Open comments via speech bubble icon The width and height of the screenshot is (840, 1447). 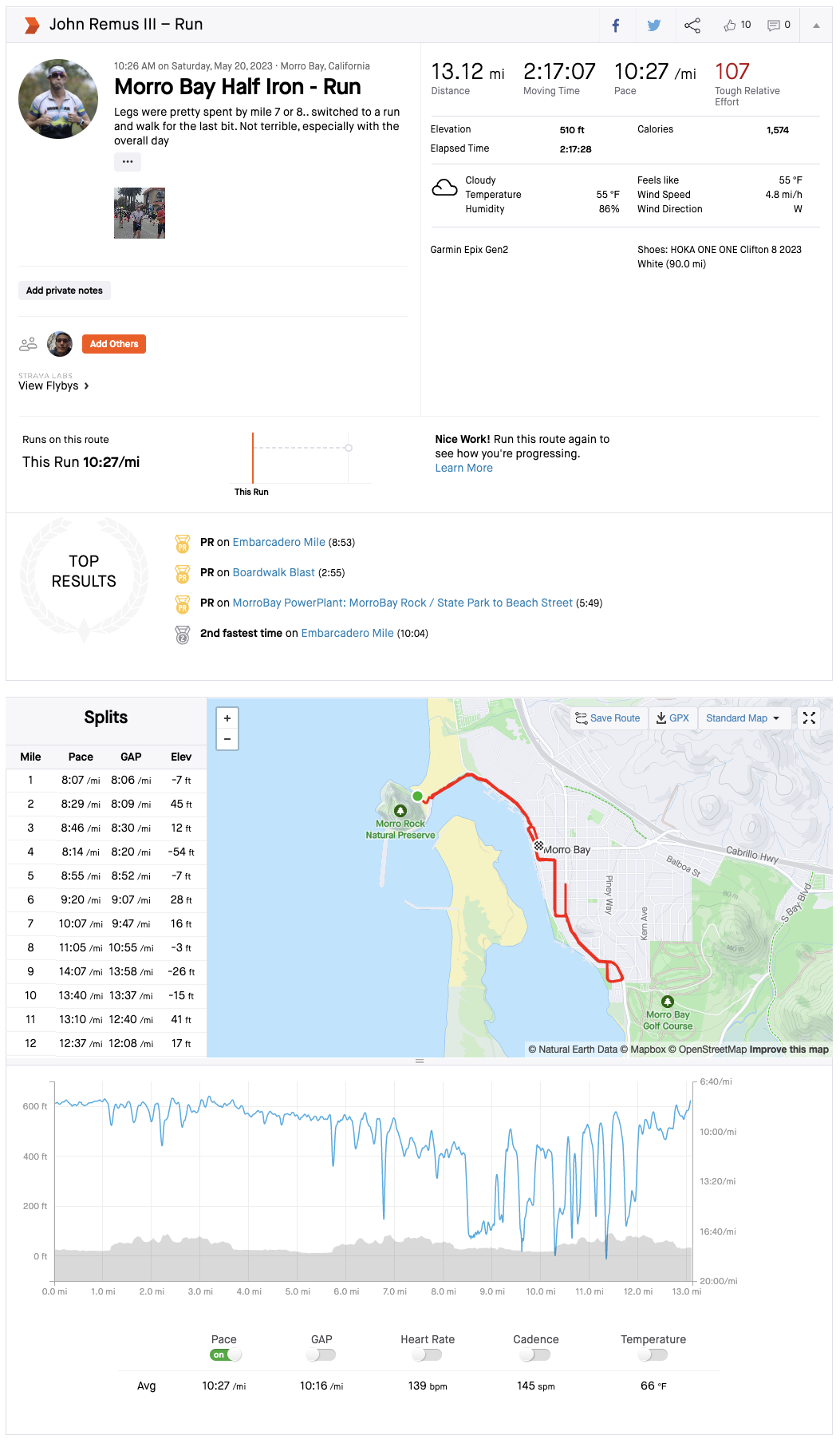tap(773, 26)
